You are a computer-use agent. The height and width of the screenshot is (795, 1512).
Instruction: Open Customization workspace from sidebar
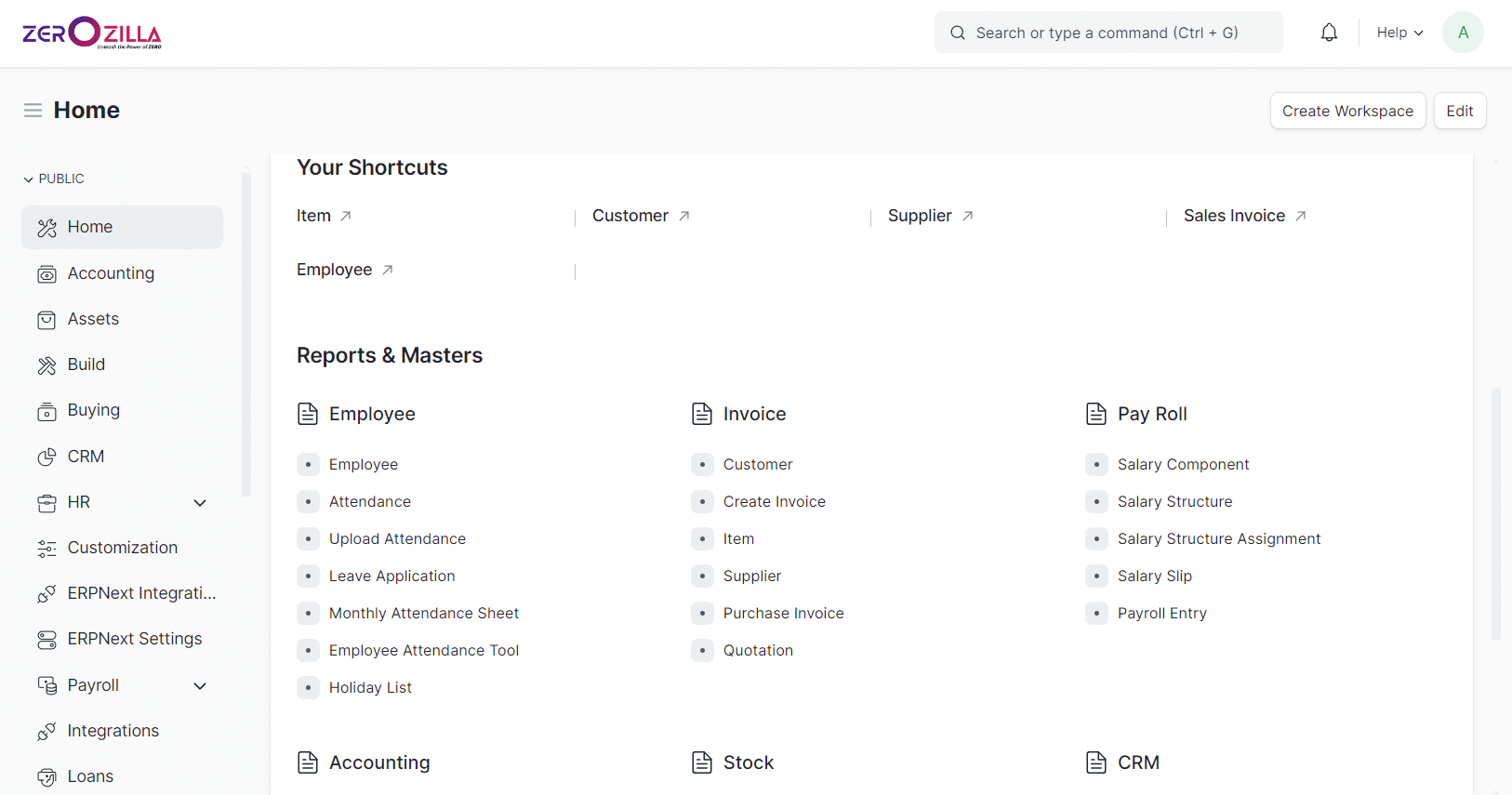pos(122,548)
